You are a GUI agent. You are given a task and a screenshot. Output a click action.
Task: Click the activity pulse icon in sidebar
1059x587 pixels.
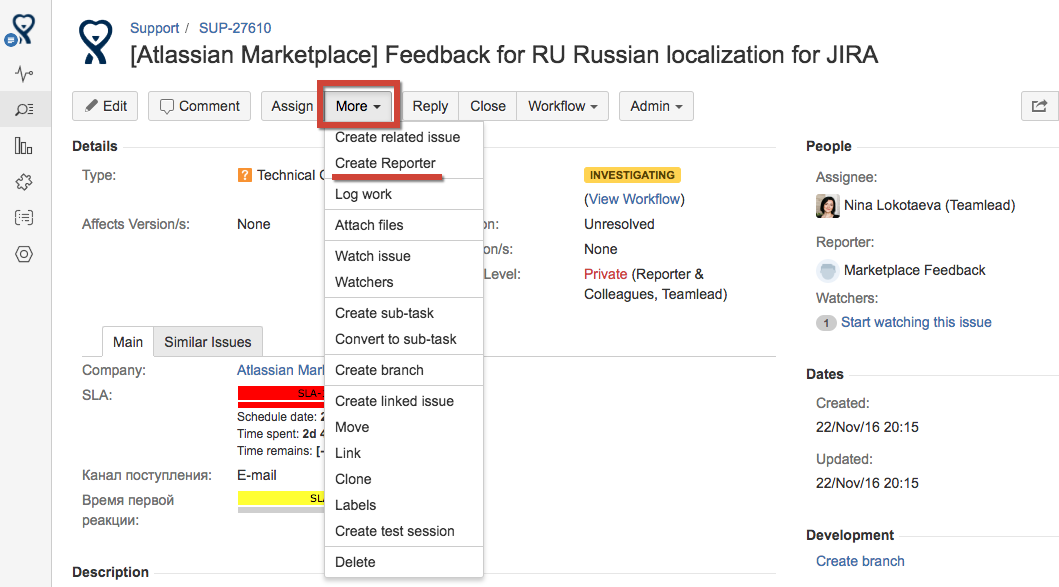25,74
